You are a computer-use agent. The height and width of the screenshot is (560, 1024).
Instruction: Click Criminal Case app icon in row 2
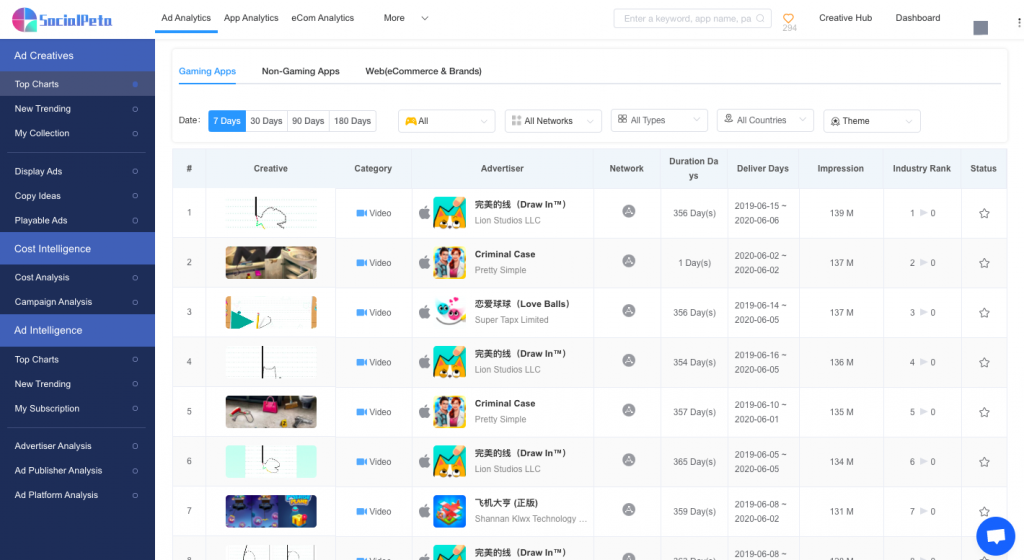(449, 262)
